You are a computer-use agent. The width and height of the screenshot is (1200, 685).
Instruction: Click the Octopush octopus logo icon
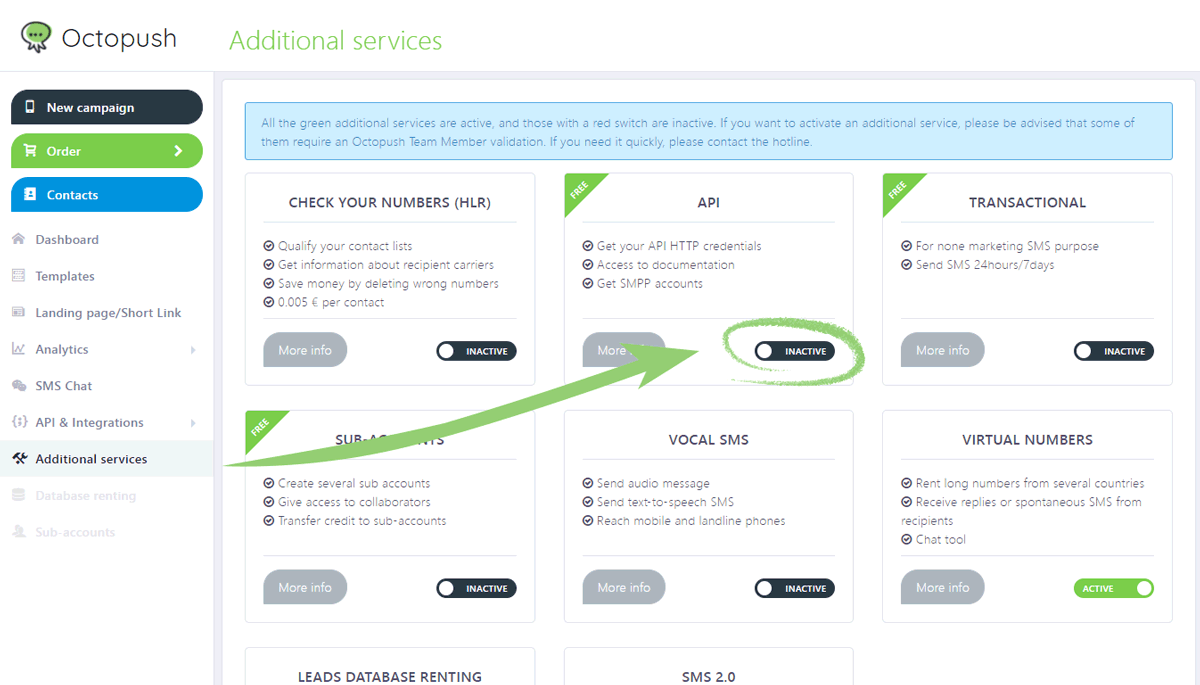(37, 37)
